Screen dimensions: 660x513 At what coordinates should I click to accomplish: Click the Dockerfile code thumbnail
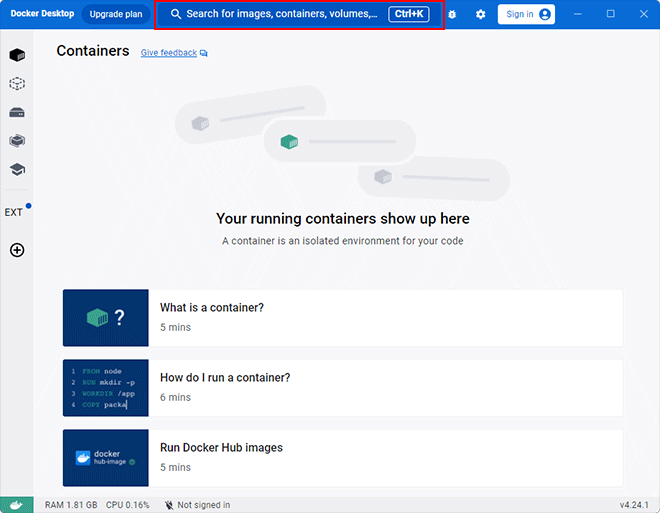click(x=106, y=388)
